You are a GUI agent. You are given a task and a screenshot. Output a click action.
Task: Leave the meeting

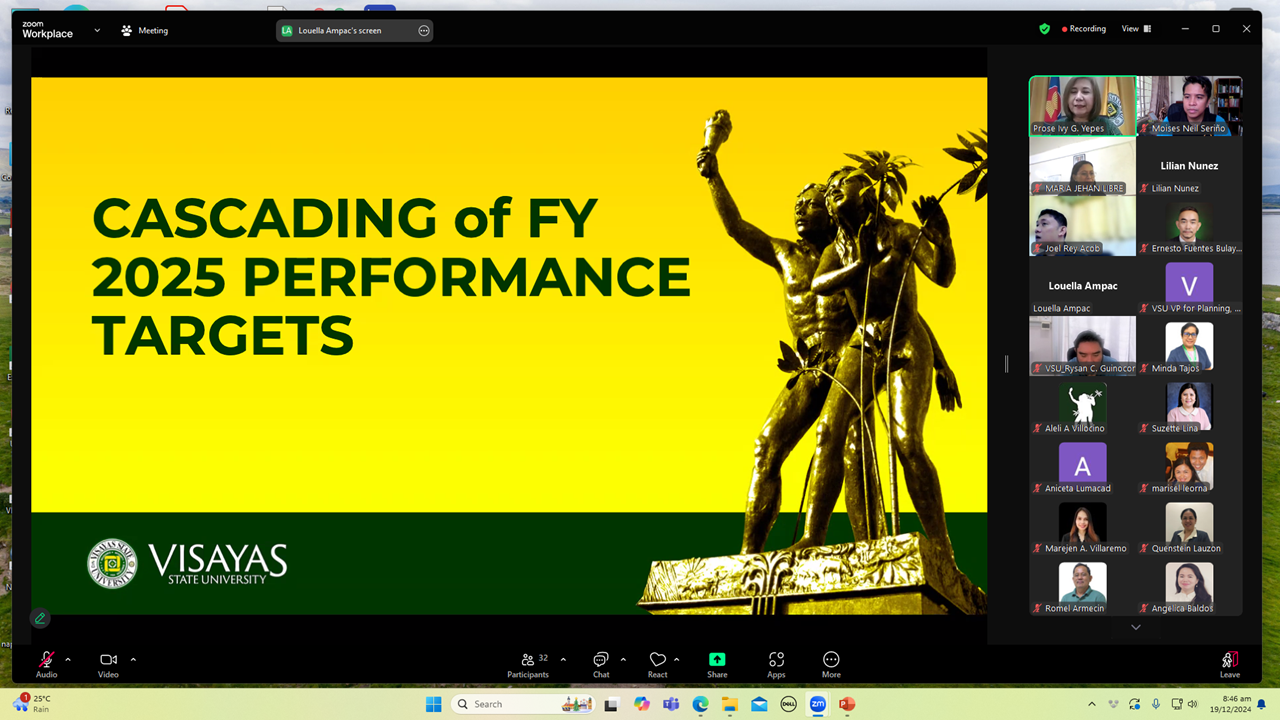(1229, 663)
